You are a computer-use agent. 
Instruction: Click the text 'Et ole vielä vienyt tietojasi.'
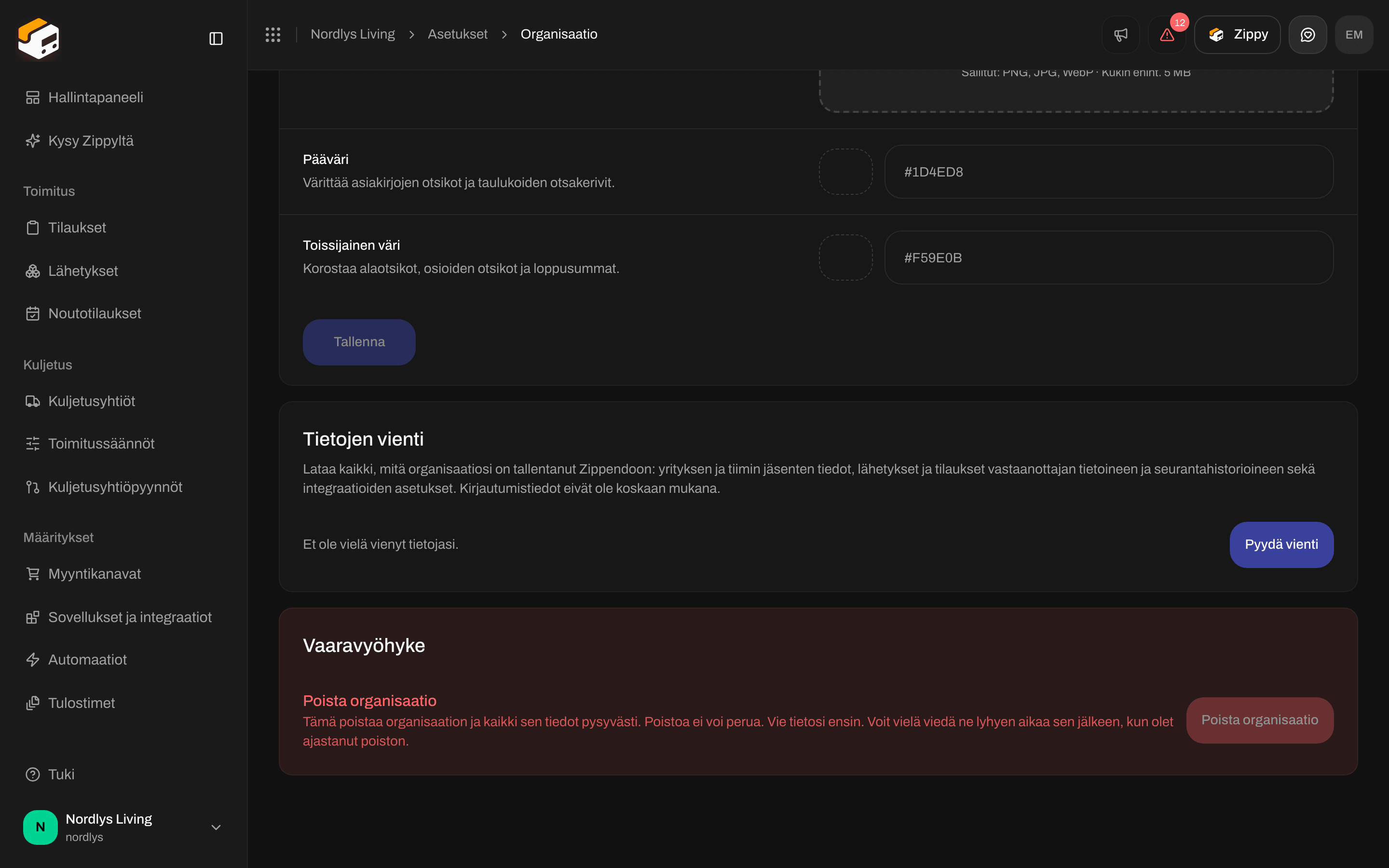(381, 544)
